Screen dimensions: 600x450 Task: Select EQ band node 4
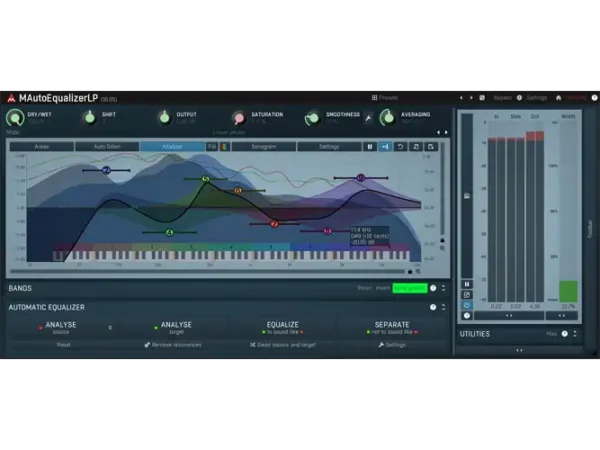tap(170, 232)
